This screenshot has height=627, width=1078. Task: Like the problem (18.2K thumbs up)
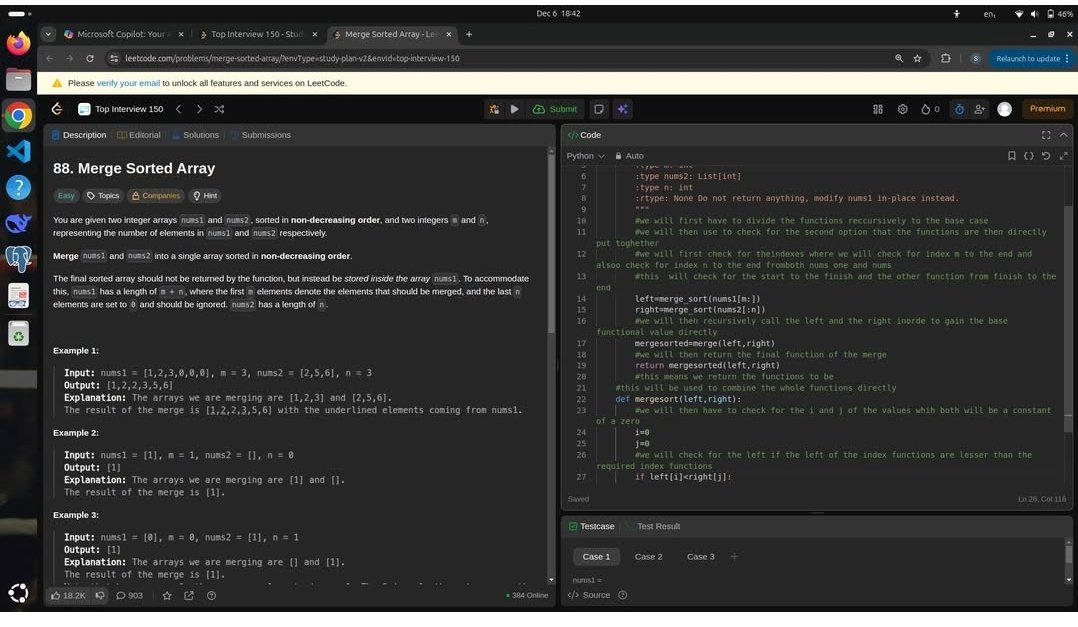[67, 595]
